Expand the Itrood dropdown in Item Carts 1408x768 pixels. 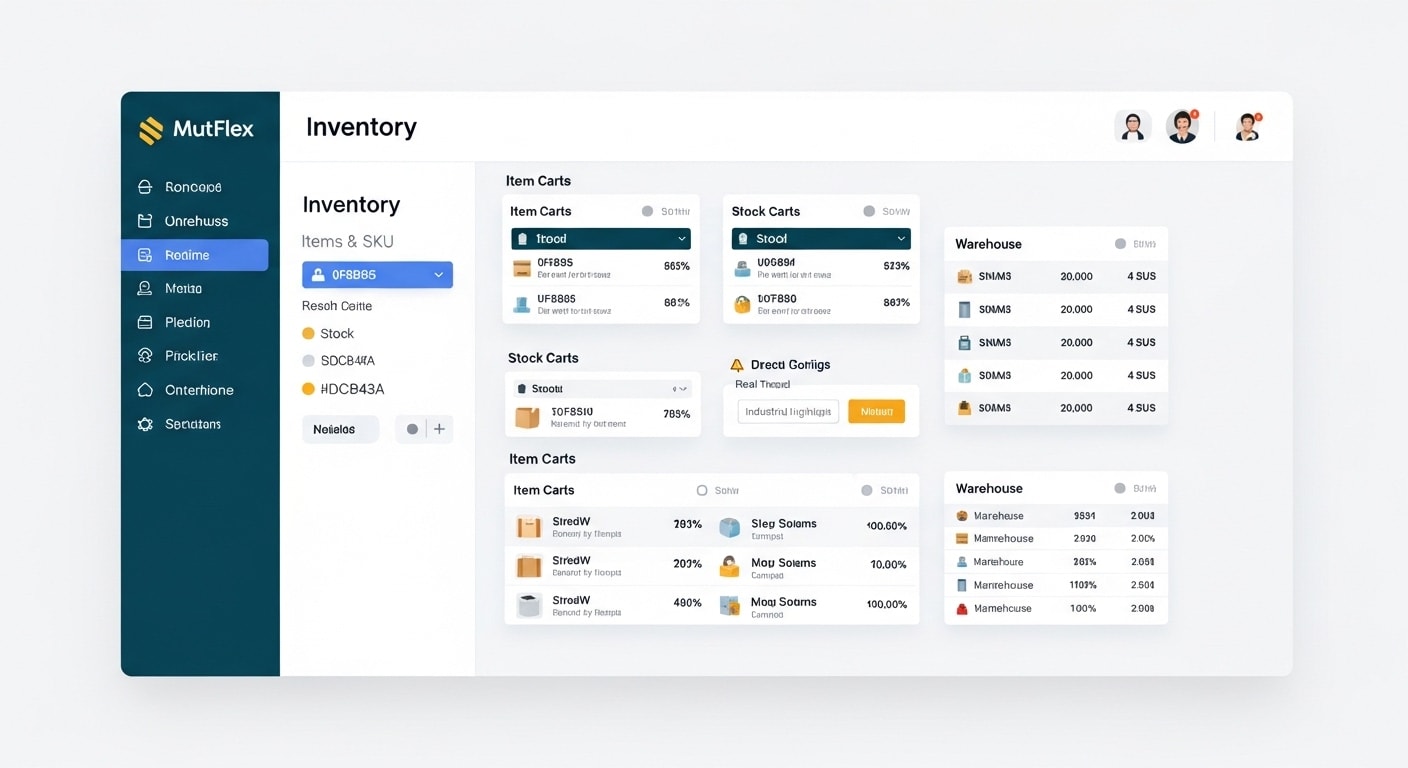click(601, 239)
